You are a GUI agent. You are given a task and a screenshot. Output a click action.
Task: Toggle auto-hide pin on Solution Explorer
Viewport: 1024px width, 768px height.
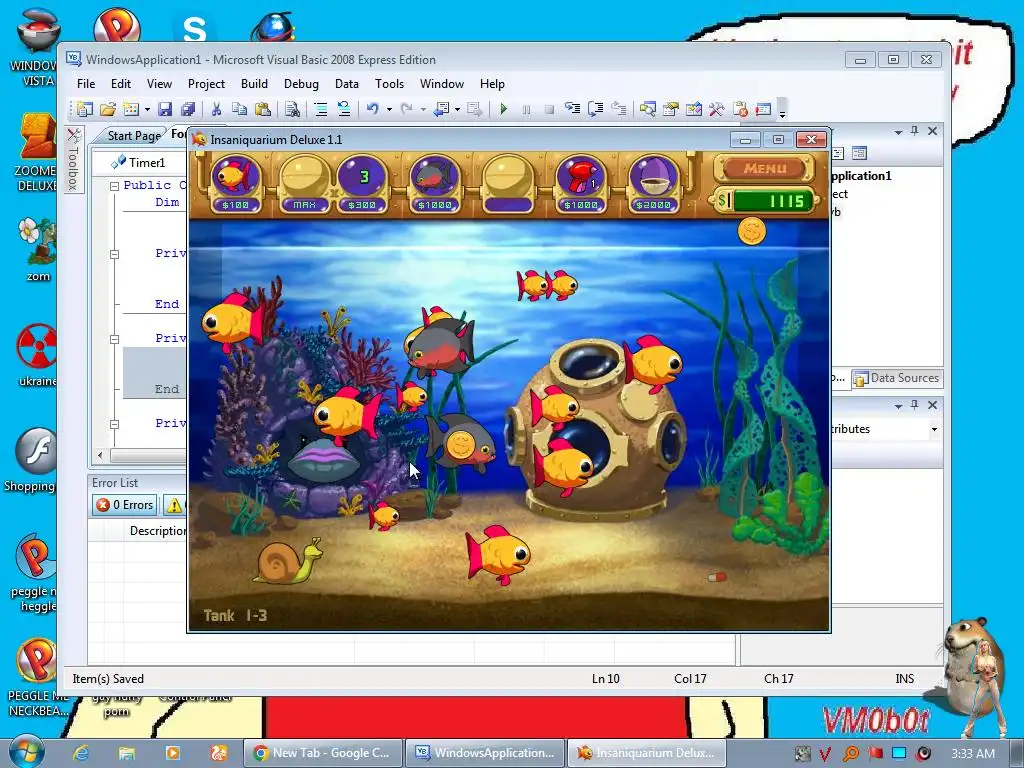pyautogui.click(x=915, y=131)
